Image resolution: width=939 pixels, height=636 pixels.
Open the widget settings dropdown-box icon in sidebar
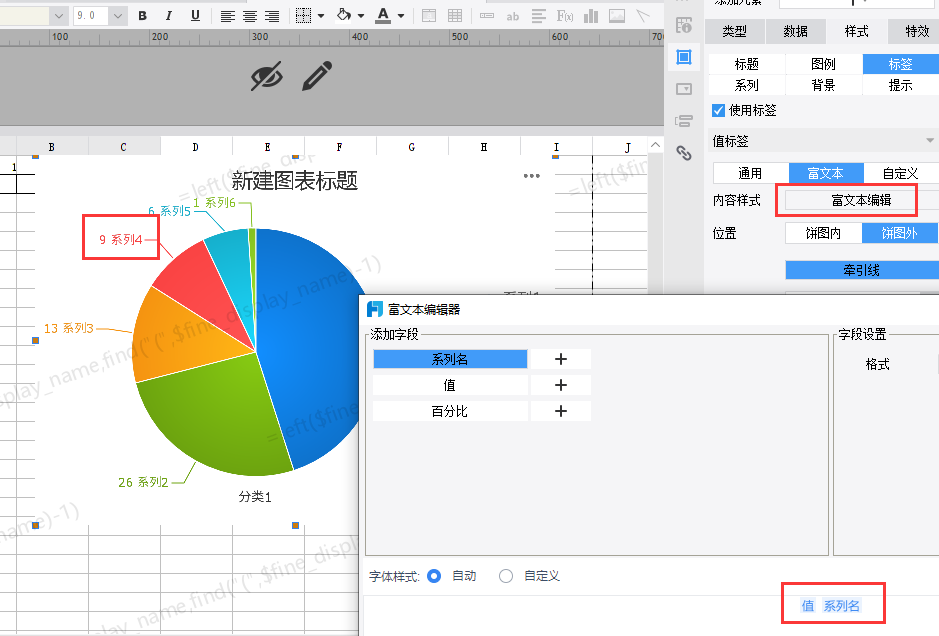click(x=684, y=89)
